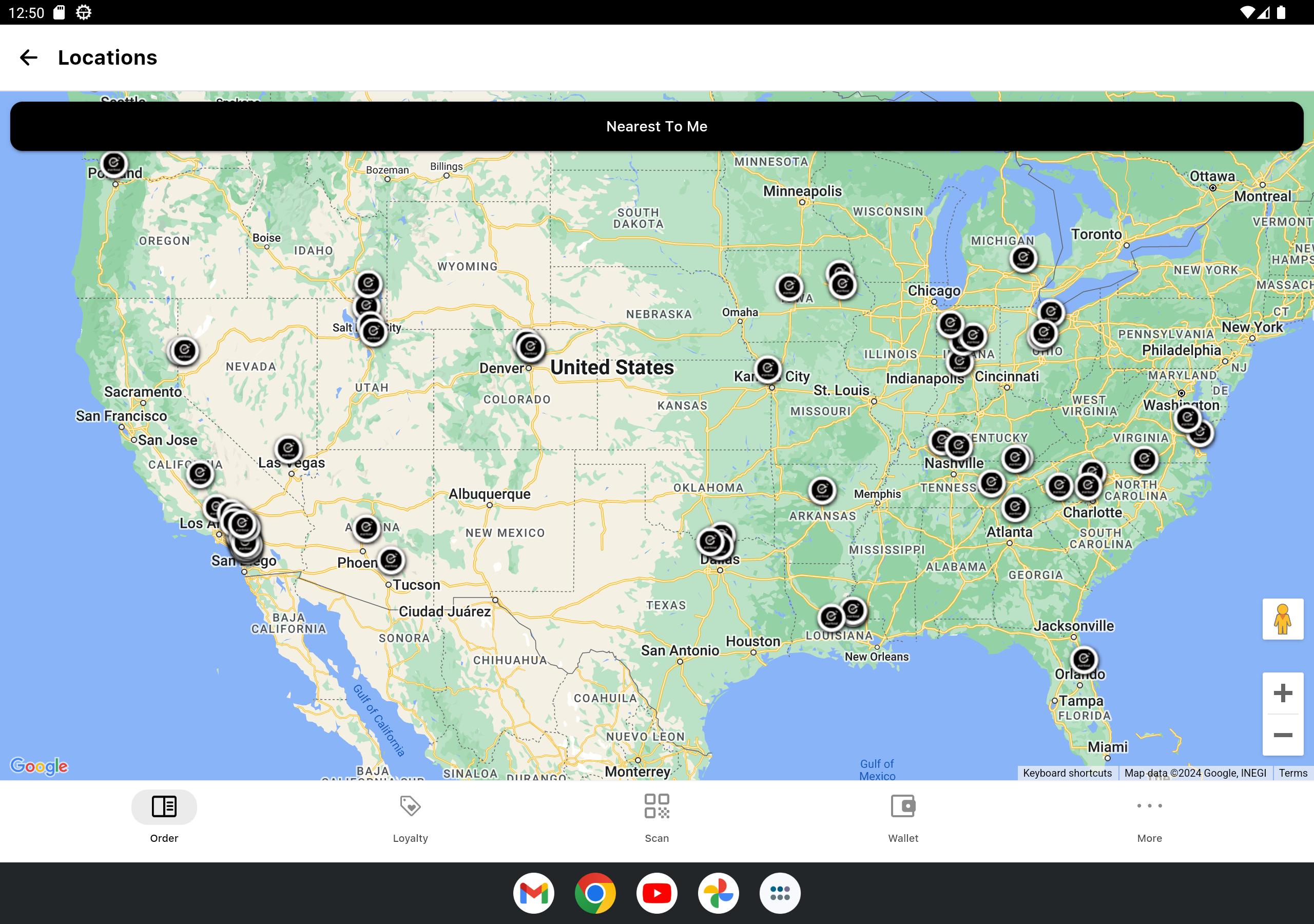Select the store marker near Denver
1314x924 pixels.
530,347
